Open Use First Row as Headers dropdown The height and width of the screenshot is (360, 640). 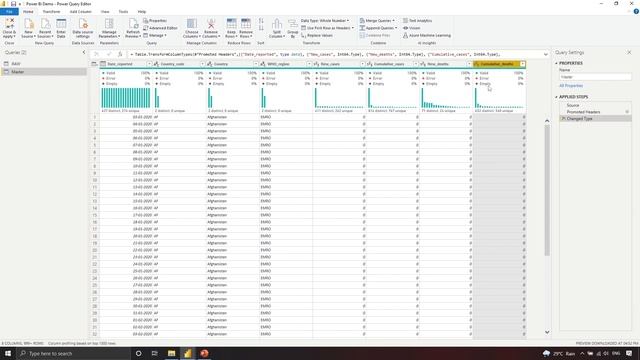click(x=327, y=28)
